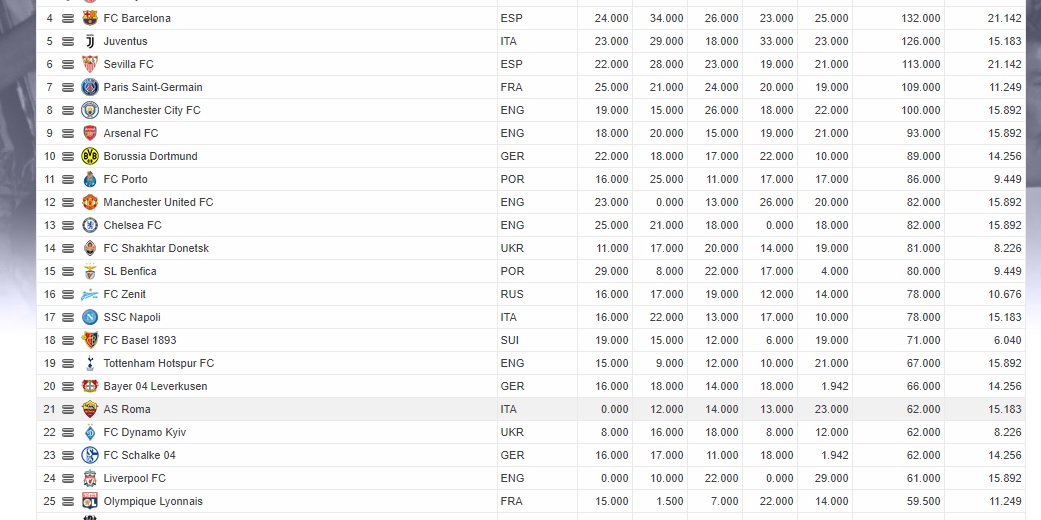Open the Tottenham Hotspur FC link
This screenshot has height=520, width=1041.
[x=159, y=363]
